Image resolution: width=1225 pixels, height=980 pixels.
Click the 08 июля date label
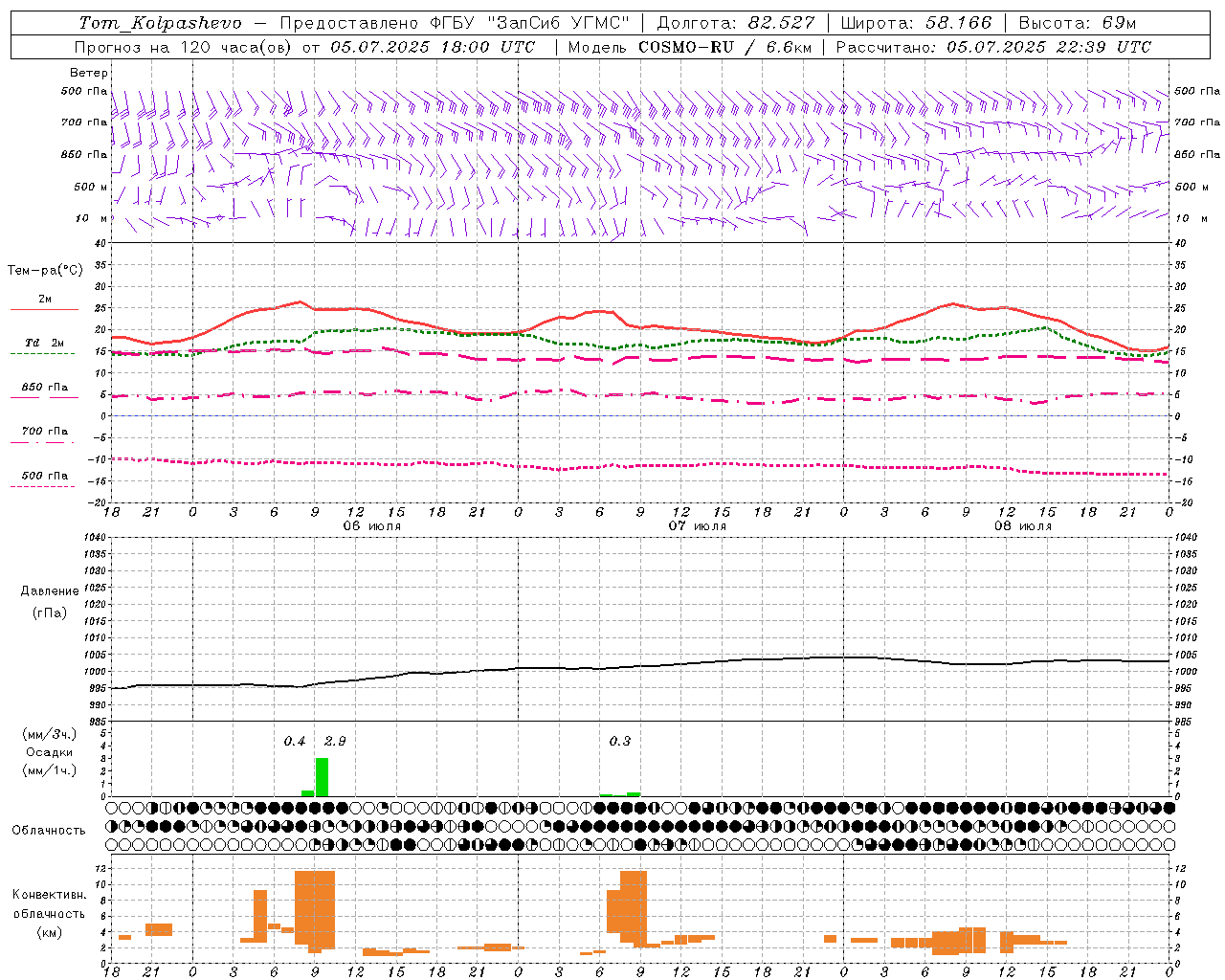pyautogui.click(x=1023, y=526)
